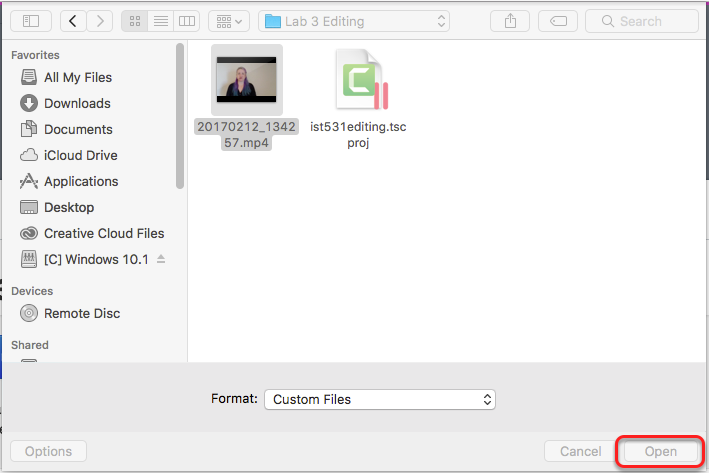The width and height of the screenshot is (709, 473).
Task: Switch to list view
Action: point(160,20)
